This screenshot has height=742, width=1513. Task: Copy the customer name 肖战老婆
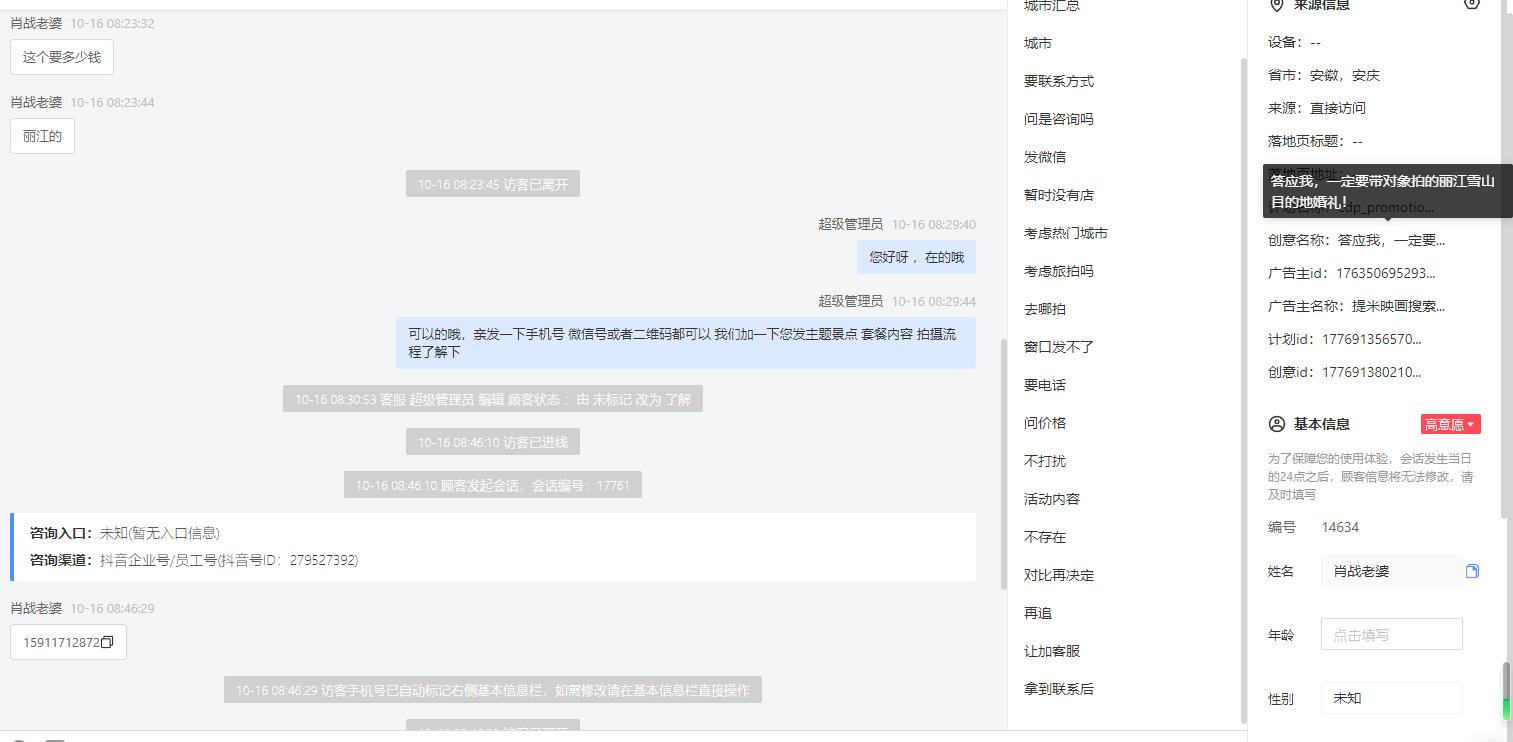point(1472,571)
